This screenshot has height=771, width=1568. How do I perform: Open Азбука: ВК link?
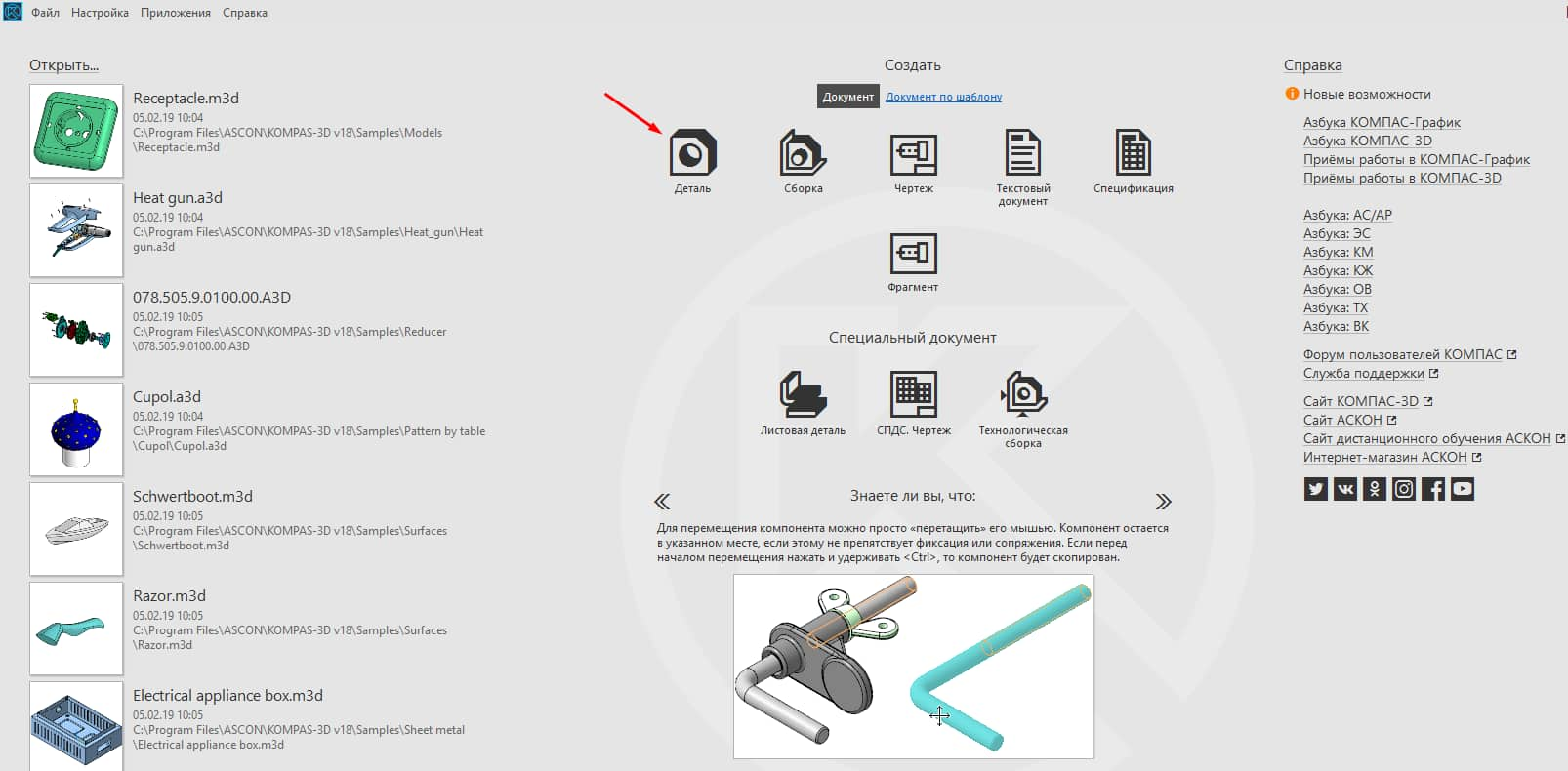tap(1336, 326)
